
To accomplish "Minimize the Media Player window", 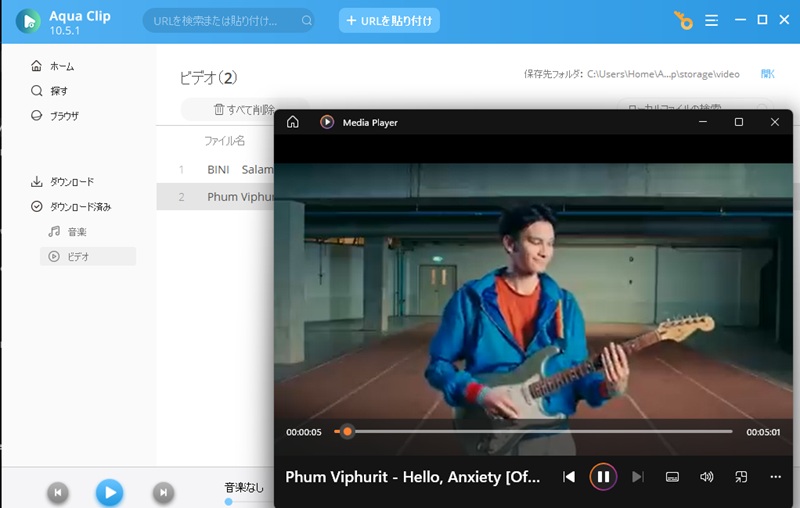I will (703, 122).
